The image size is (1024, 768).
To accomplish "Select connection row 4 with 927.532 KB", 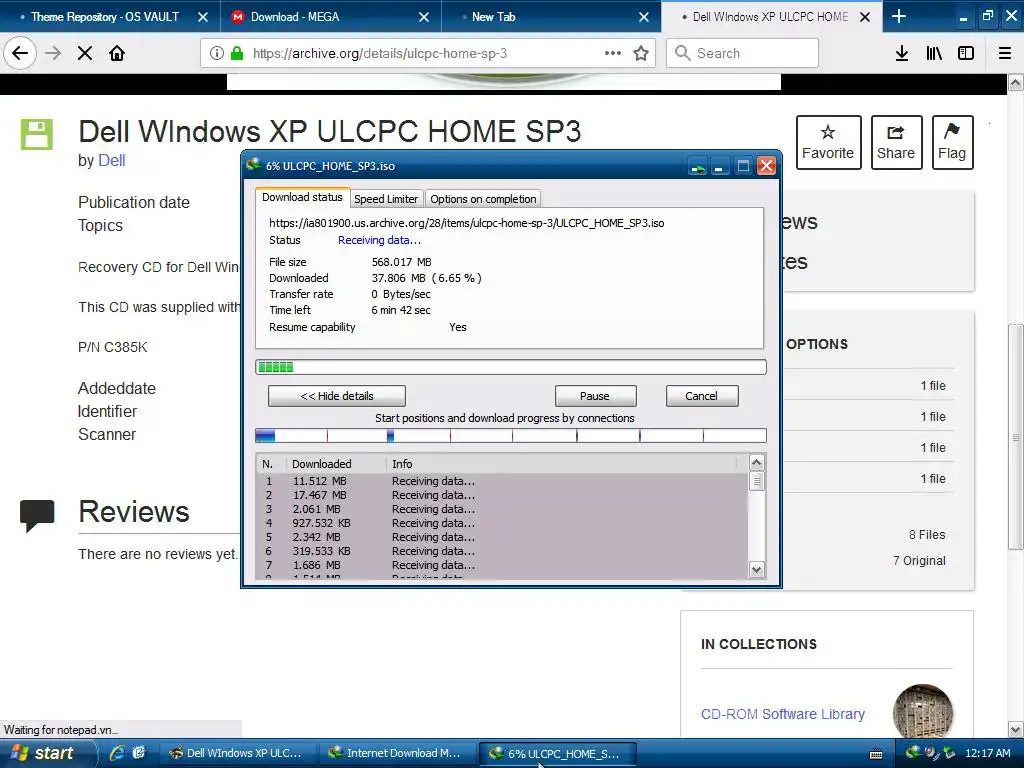I will (x=502, y=523).
